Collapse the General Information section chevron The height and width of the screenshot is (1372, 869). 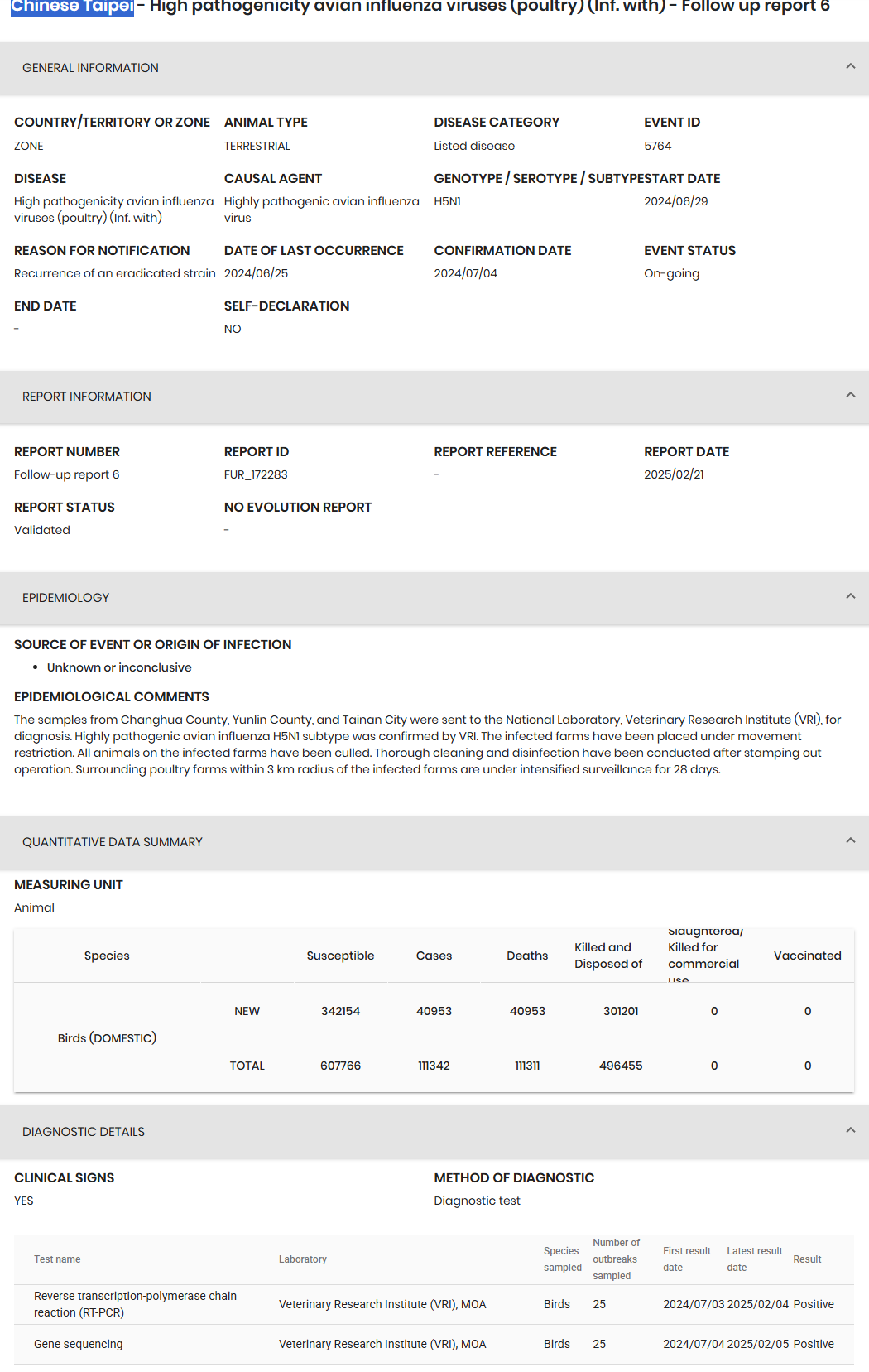[x=850, y=66]
